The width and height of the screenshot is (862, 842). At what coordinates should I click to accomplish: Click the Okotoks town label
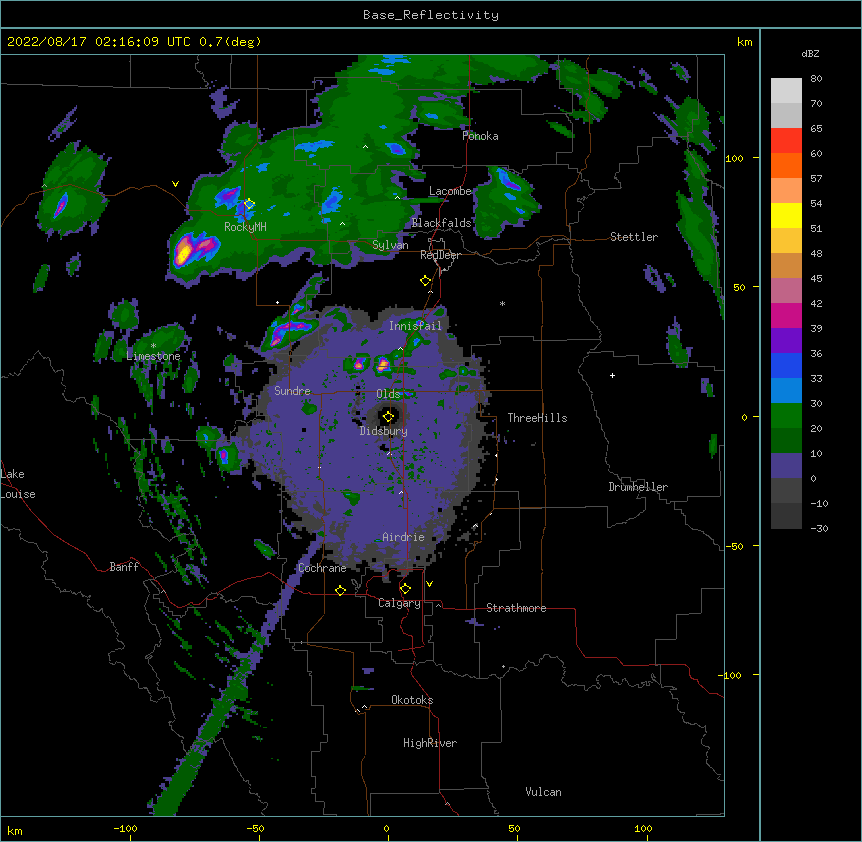(412, 700)
